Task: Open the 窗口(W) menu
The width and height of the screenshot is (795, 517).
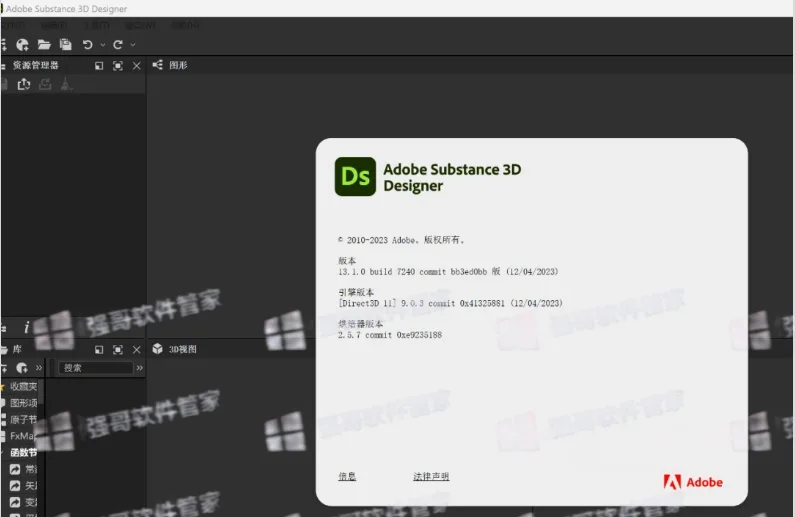Action: [x=140, y=25]
